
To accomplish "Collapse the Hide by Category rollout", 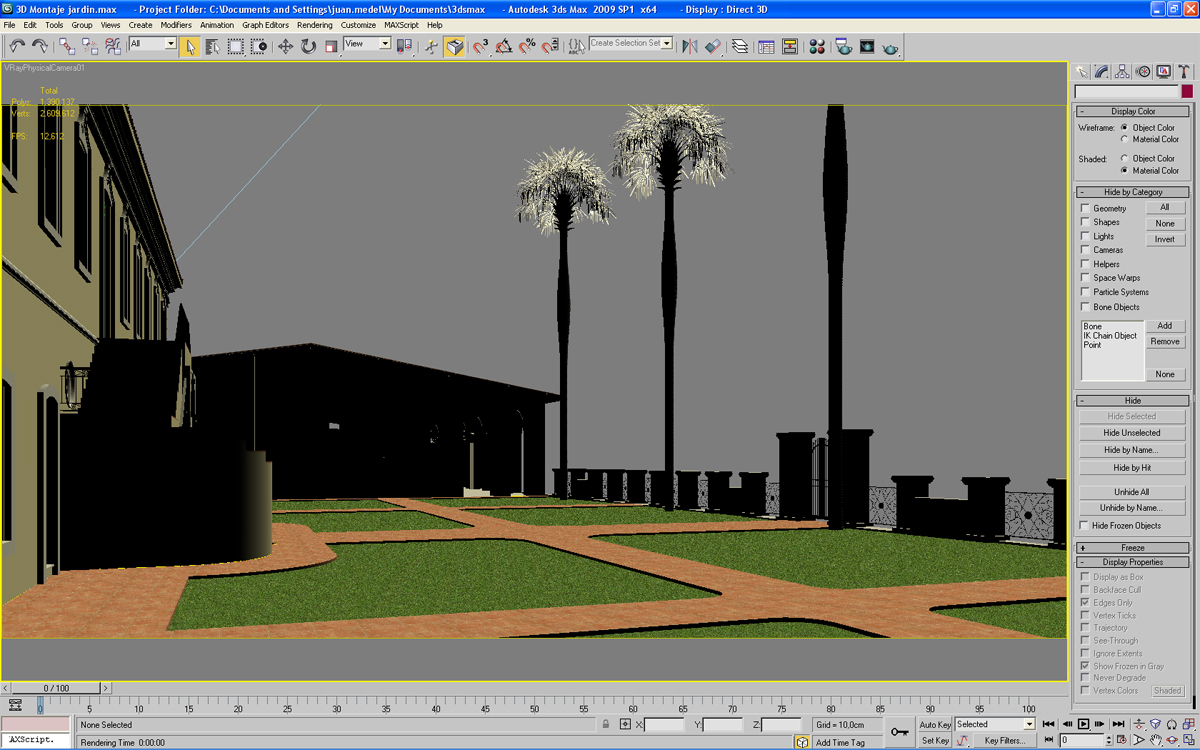I will (x=1132, y=192).
